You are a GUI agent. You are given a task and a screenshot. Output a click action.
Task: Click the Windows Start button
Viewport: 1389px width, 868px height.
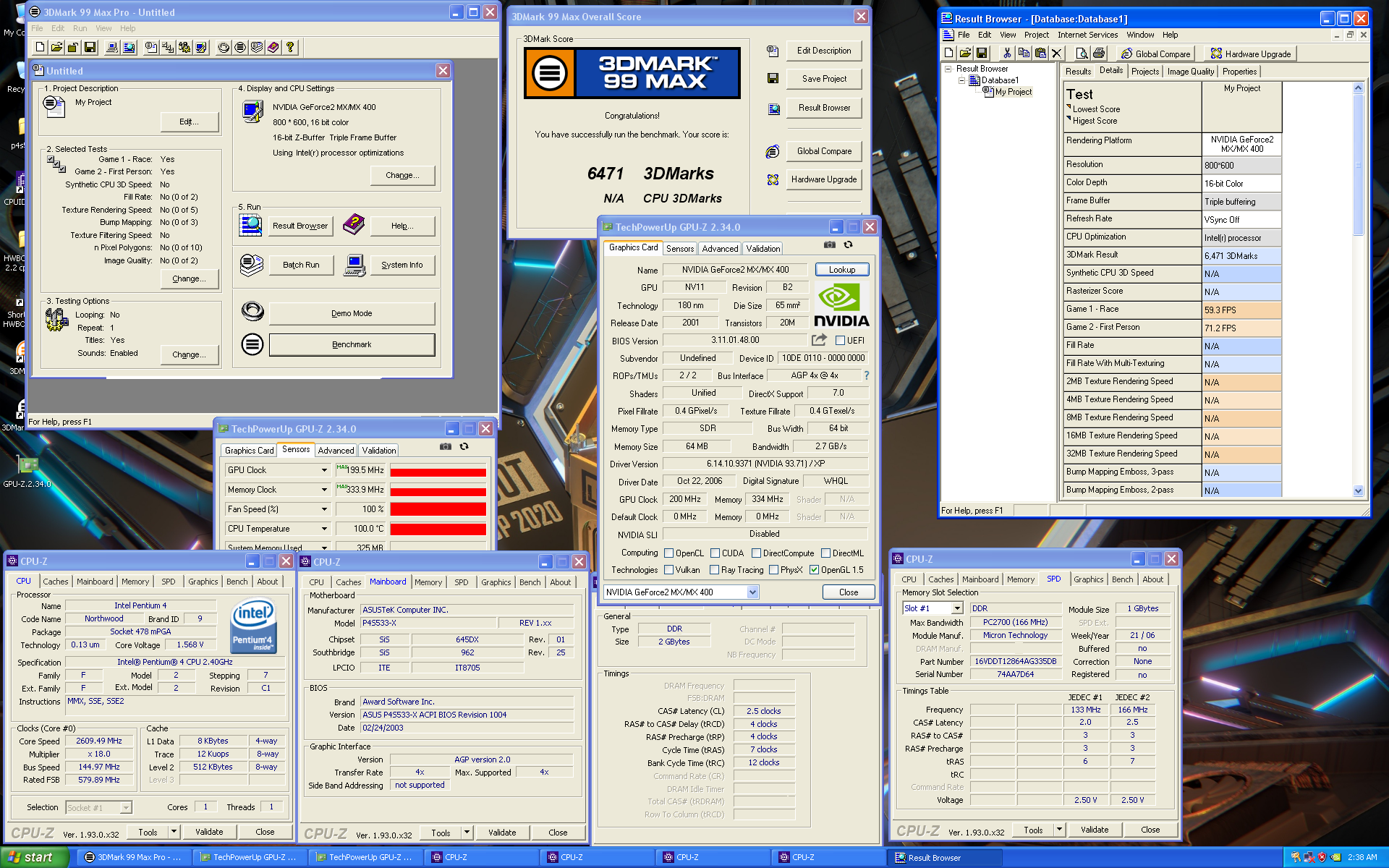[34, 857]
